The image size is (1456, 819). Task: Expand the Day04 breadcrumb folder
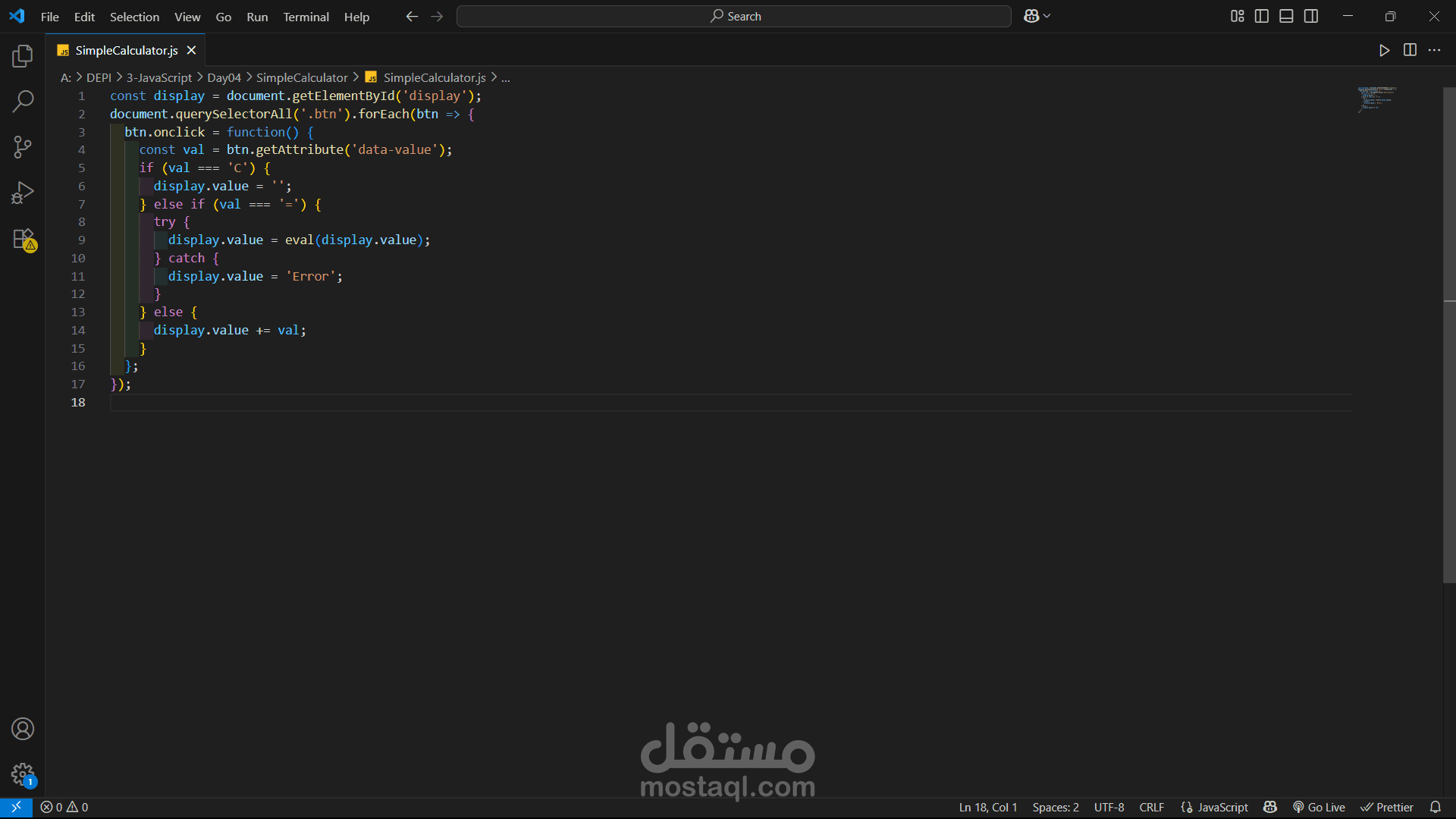coord(224,77)
